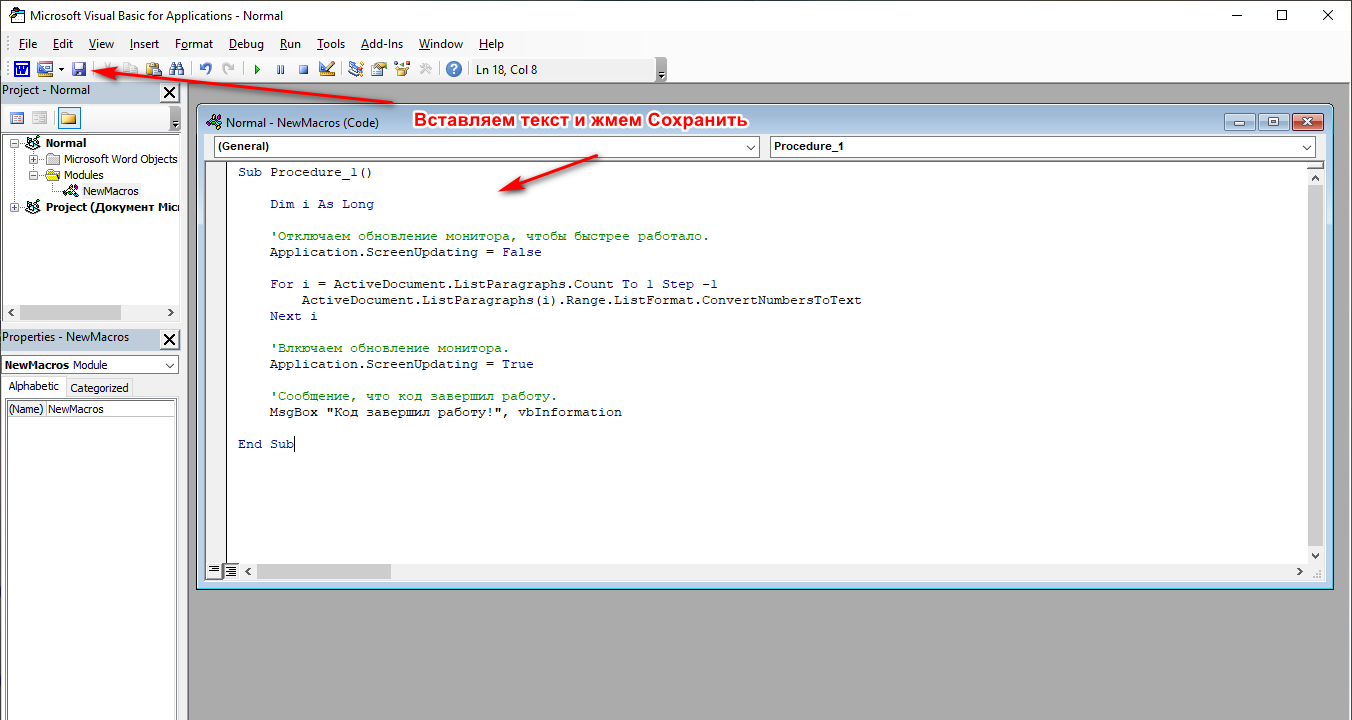Switch to Procedure View button
The image size is (1352, 720).
tap(214, 571)
